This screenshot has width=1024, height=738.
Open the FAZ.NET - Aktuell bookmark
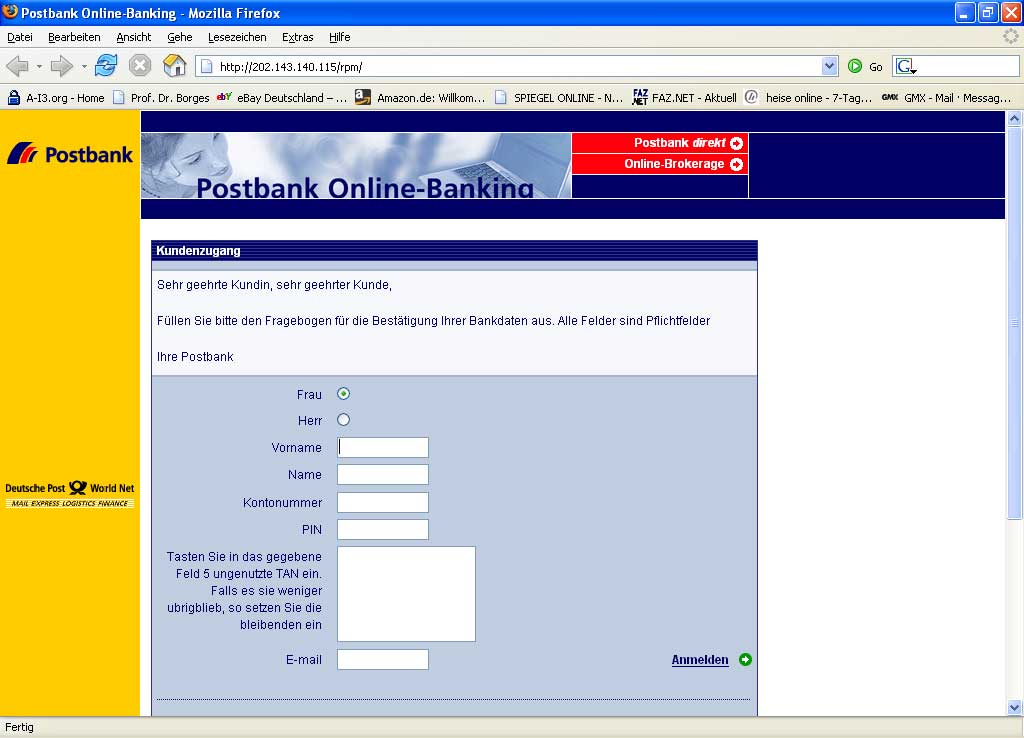coord(684,98)
